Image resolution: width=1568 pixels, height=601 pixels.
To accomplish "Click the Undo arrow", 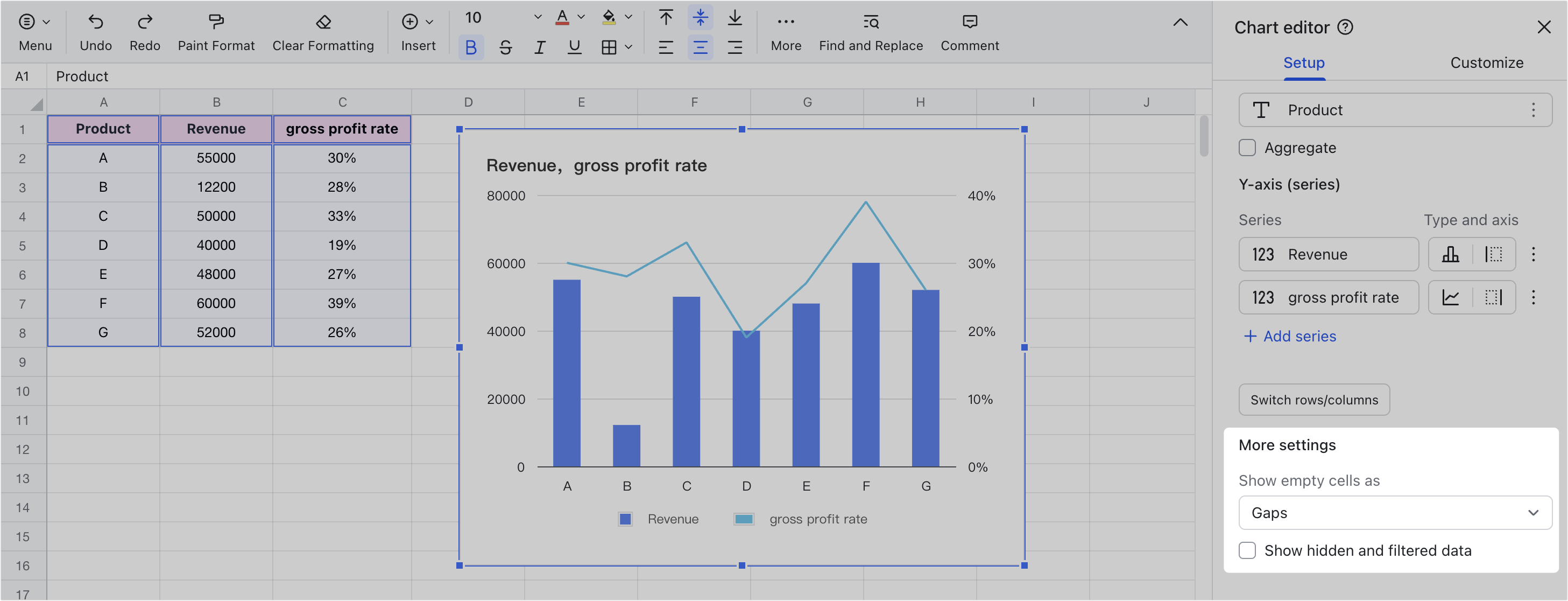I will pyautogui.click(x=96, y=22).
